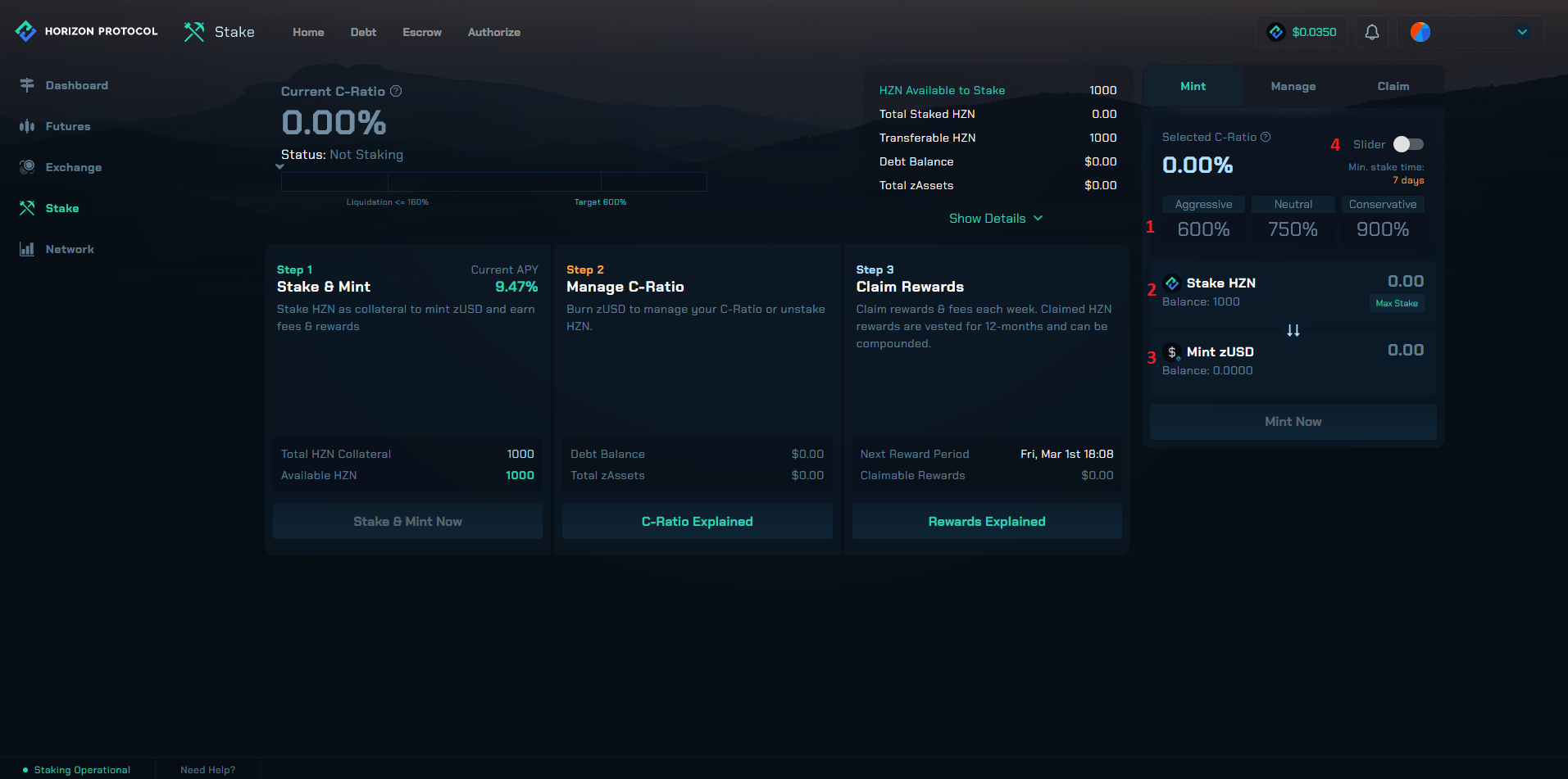Screen dimensions: 1568x779
Task: Click the Stake HZN token icon
Action: point(1172,283)
